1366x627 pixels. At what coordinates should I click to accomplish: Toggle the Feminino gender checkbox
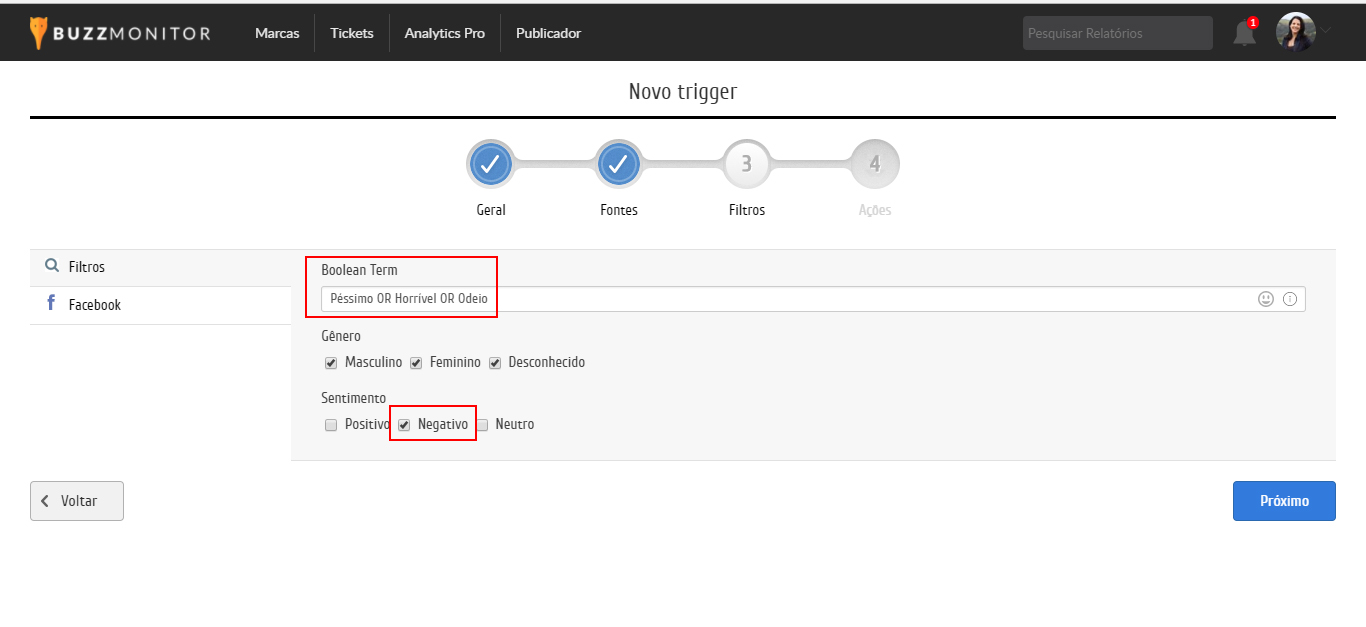coord(416,363)
